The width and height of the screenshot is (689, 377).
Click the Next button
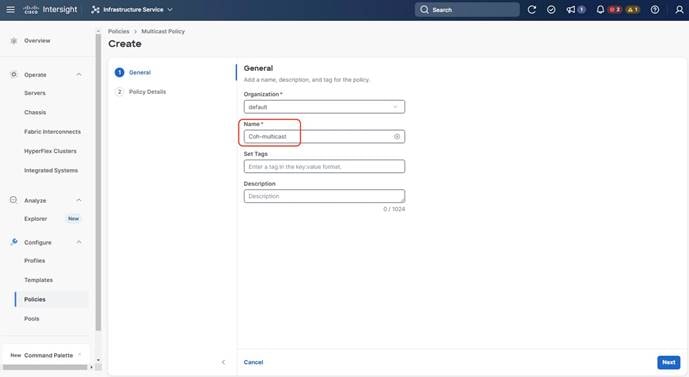(669, 362)
